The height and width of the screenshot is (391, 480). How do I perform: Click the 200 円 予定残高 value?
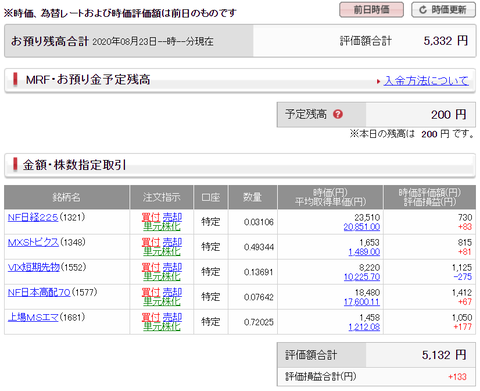(x=449, y=115)
